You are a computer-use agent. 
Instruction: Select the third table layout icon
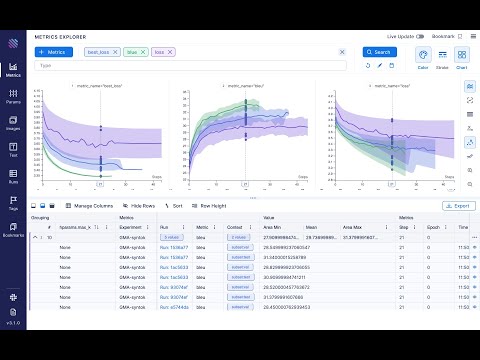click(52, 206)
